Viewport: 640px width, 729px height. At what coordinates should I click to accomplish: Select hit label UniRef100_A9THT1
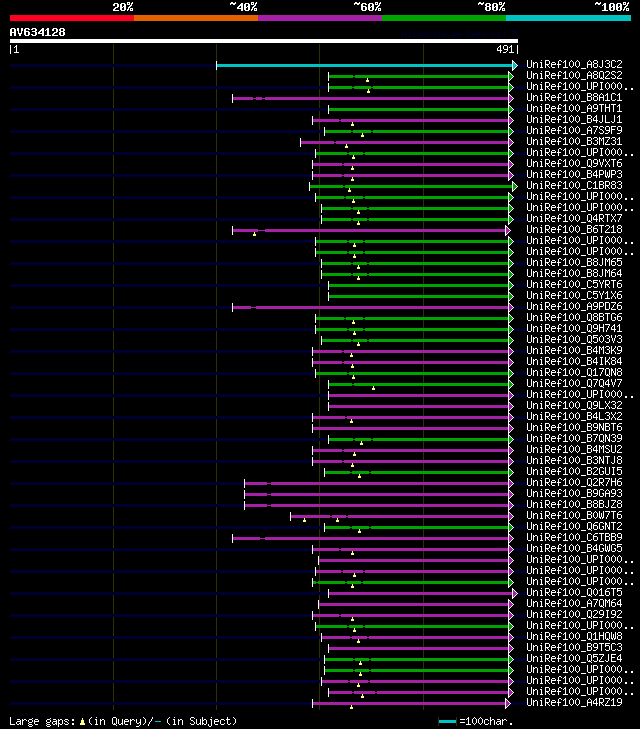[x=574, y=108]
